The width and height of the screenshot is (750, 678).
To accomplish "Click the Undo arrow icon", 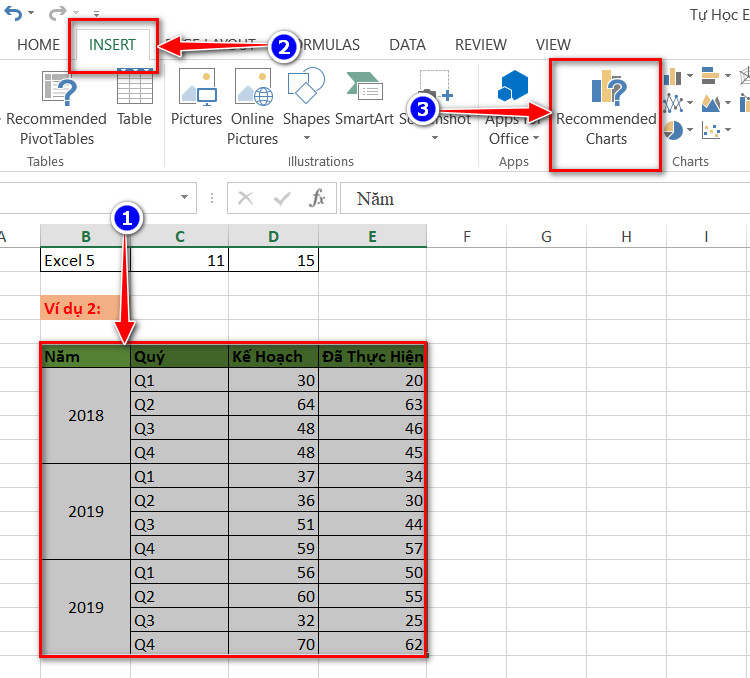I will point(13,13).
